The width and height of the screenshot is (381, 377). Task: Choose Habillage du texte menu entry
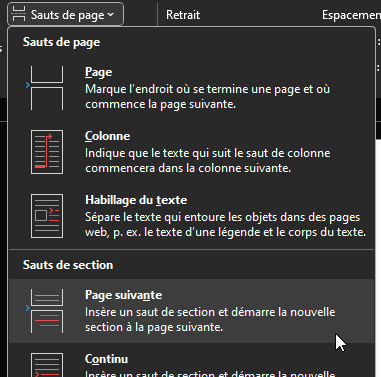click(191, 216)
